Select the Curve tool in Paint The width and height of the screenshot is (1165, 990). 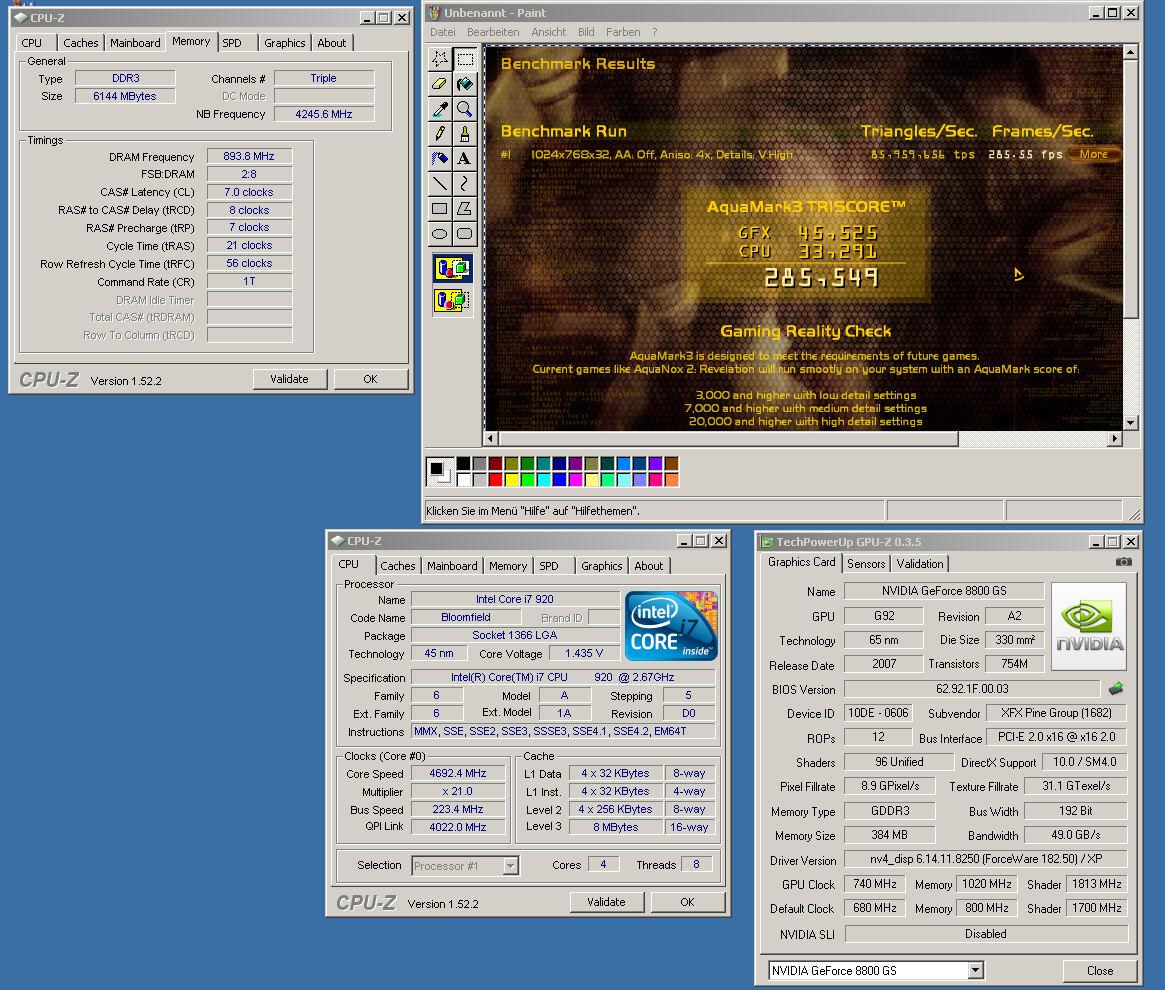click(x=465, y=184)
